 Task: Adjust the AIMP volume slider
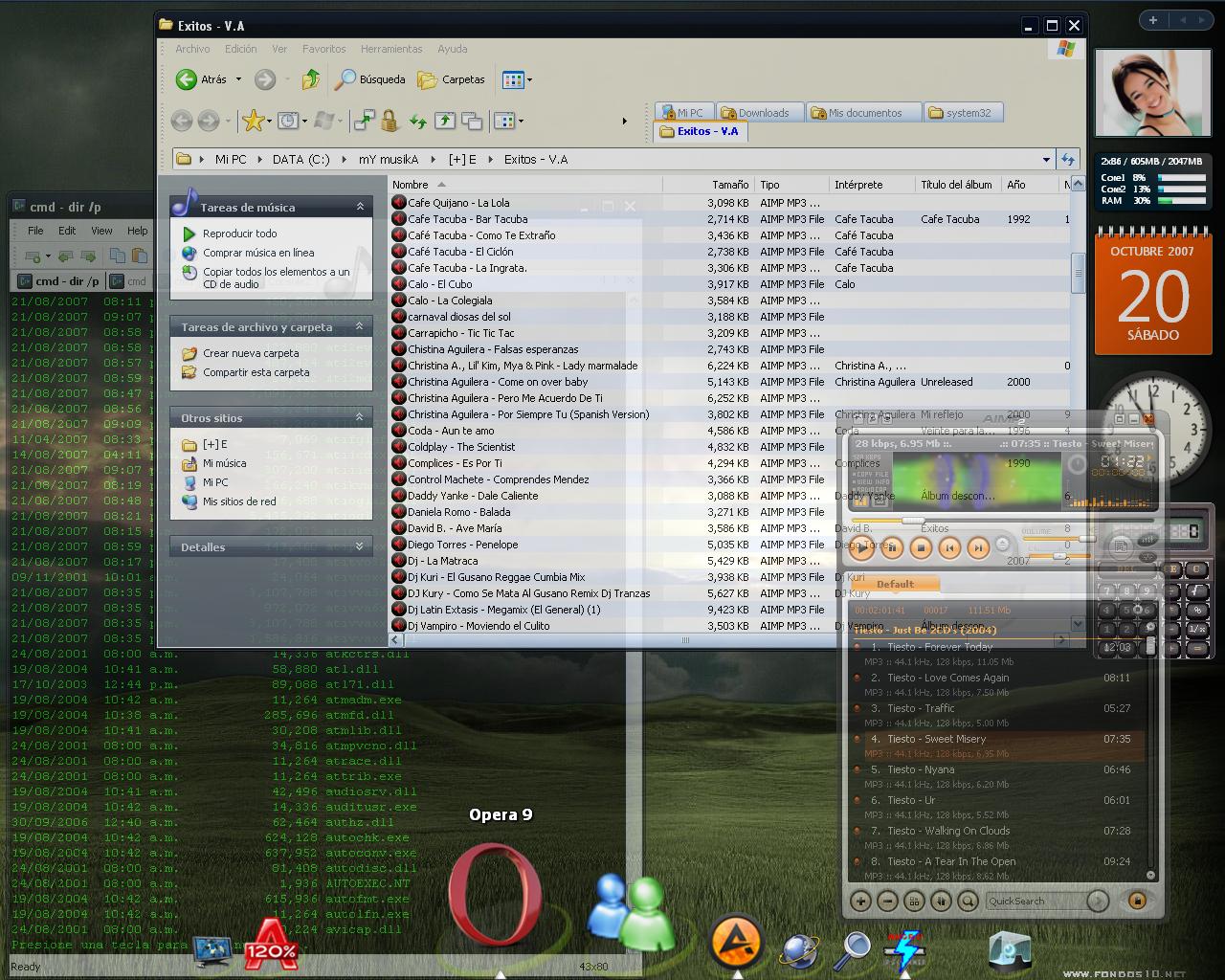click(x=1058, y=539)
